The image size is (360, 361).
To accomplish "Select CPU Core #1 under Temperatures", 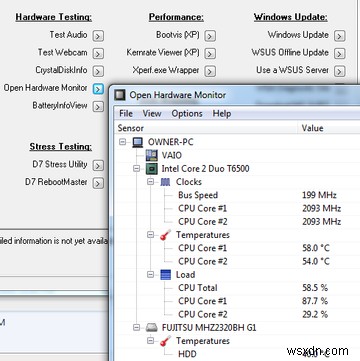I will click(x=237, y=248).
